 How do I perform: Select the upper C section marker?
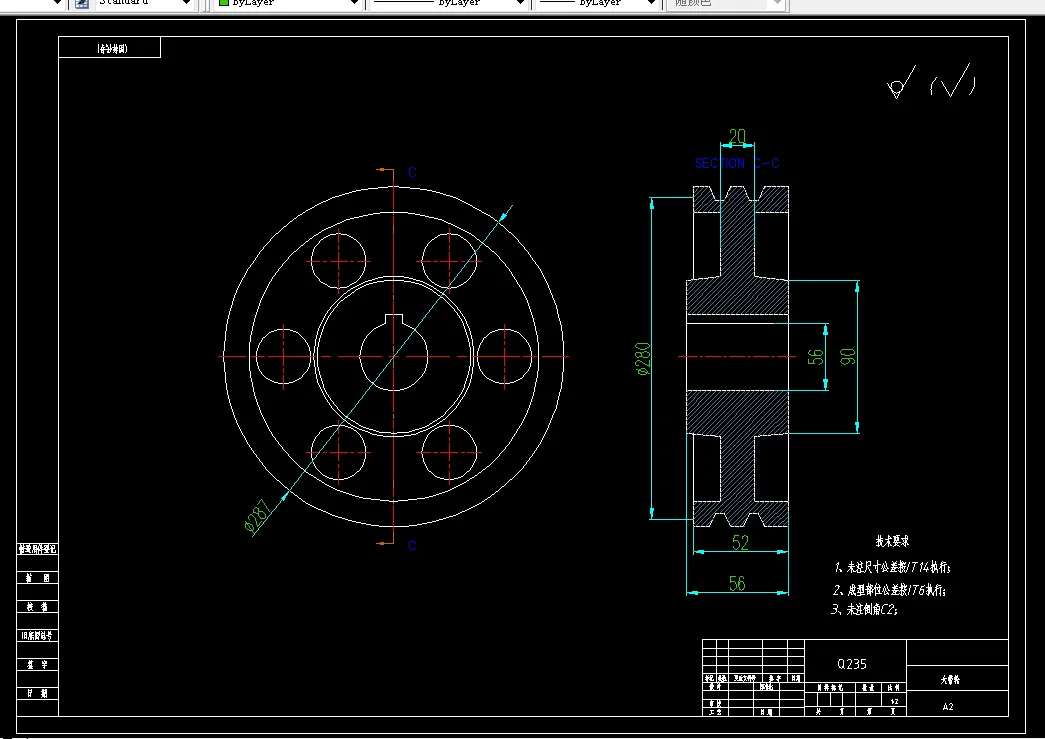412,172
